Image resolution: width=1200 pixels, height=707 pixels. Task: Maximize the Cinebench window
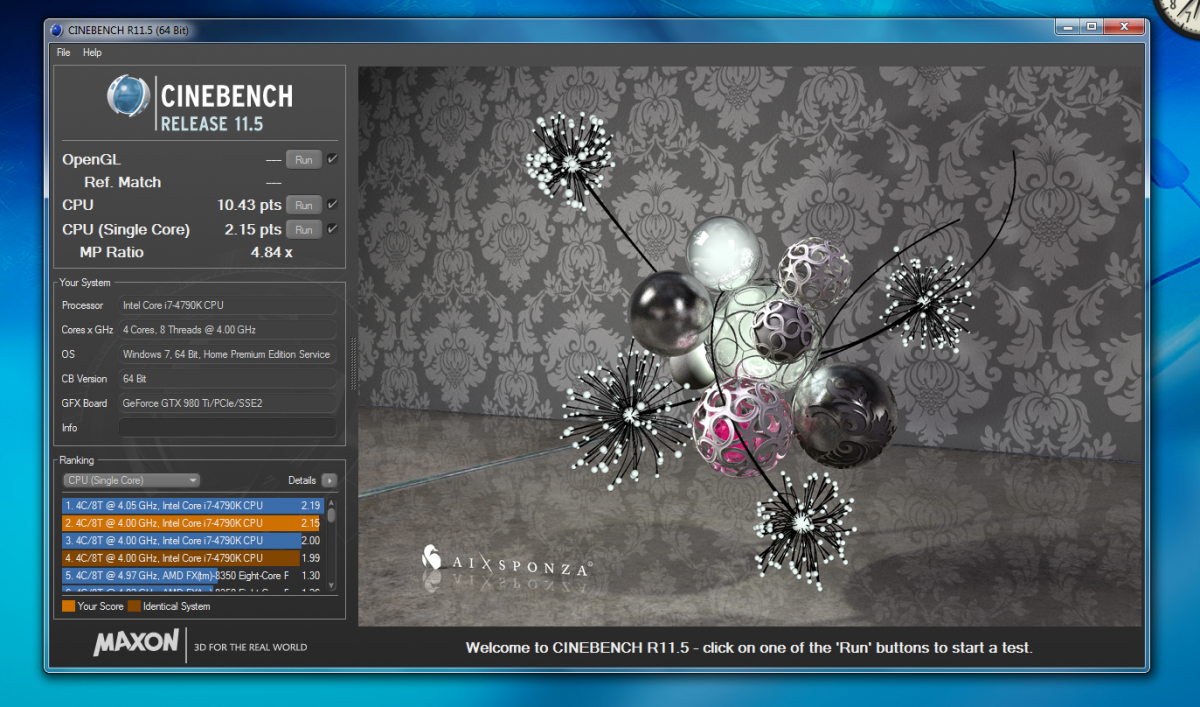[1090, 26]
